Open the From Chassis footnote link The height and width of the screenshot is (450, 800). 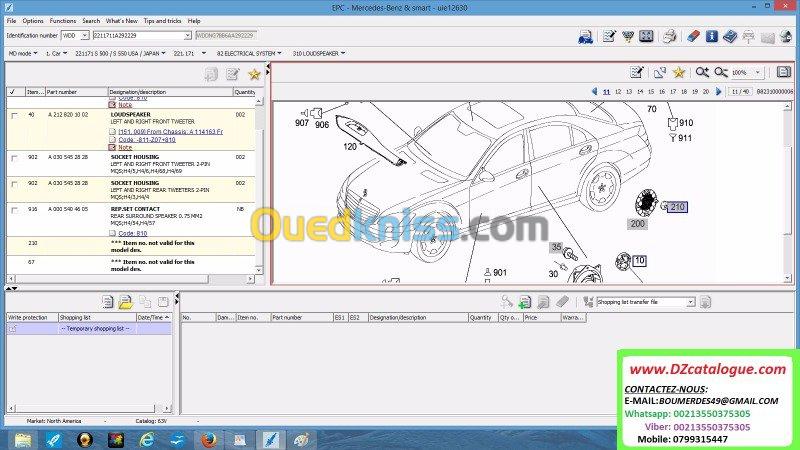(x=170, y=132)
